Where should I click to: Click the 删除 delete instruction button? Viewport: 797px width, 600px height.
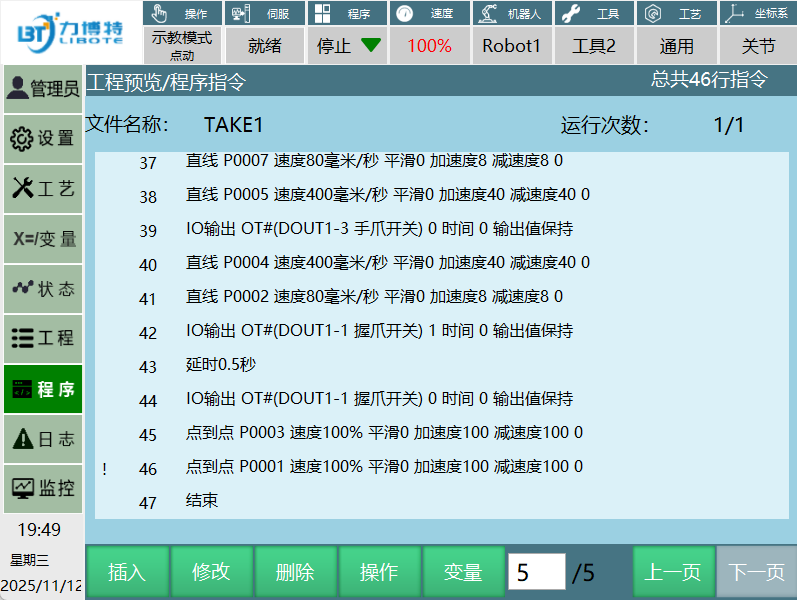point(295,572)
